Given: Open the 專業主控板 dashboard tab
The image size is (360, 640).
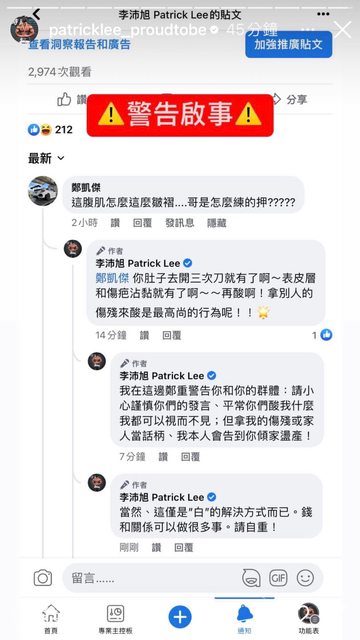Looking at the screenshot, I should (x=115, y=619).
